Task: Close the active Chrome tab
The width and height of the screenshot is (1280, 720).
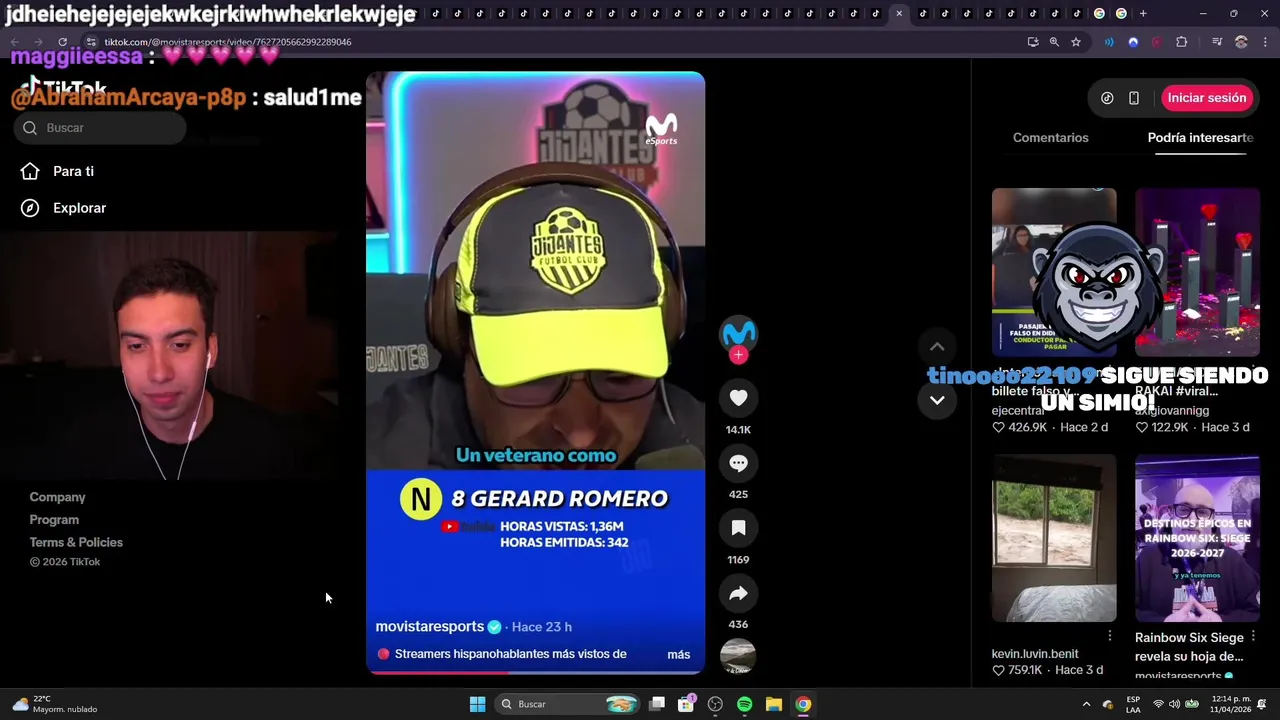Action: (x=899, y=13)
